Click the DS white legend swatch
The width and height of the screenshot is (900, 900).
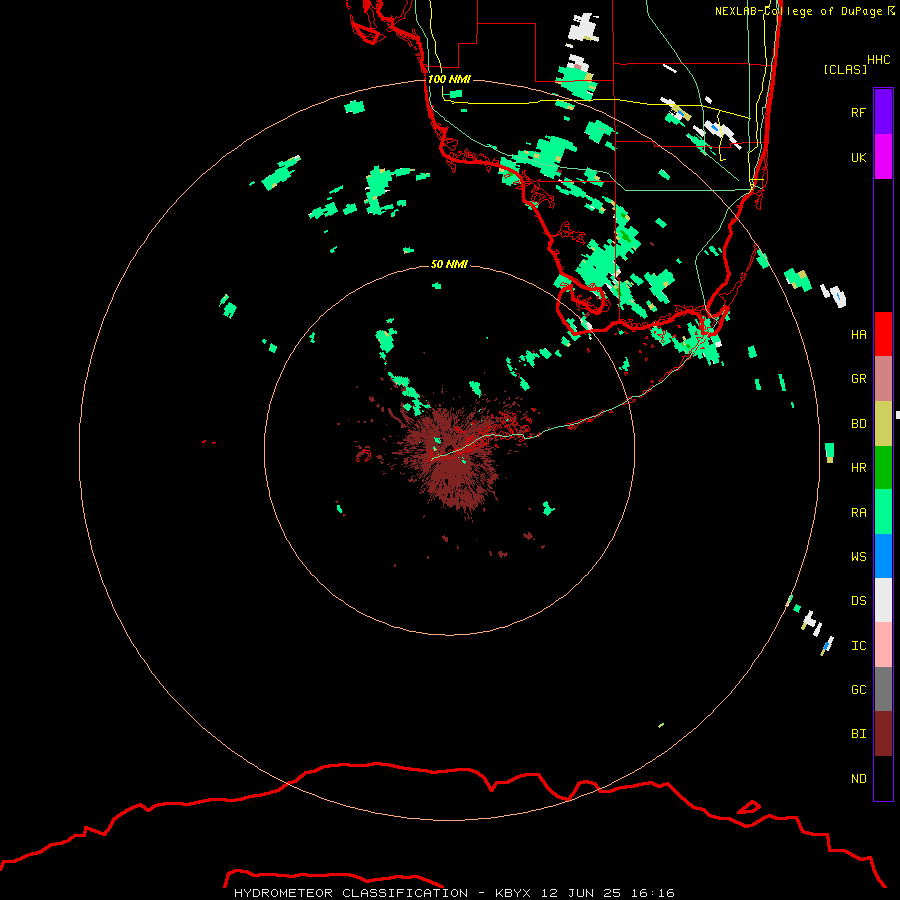tap(883, 600)
